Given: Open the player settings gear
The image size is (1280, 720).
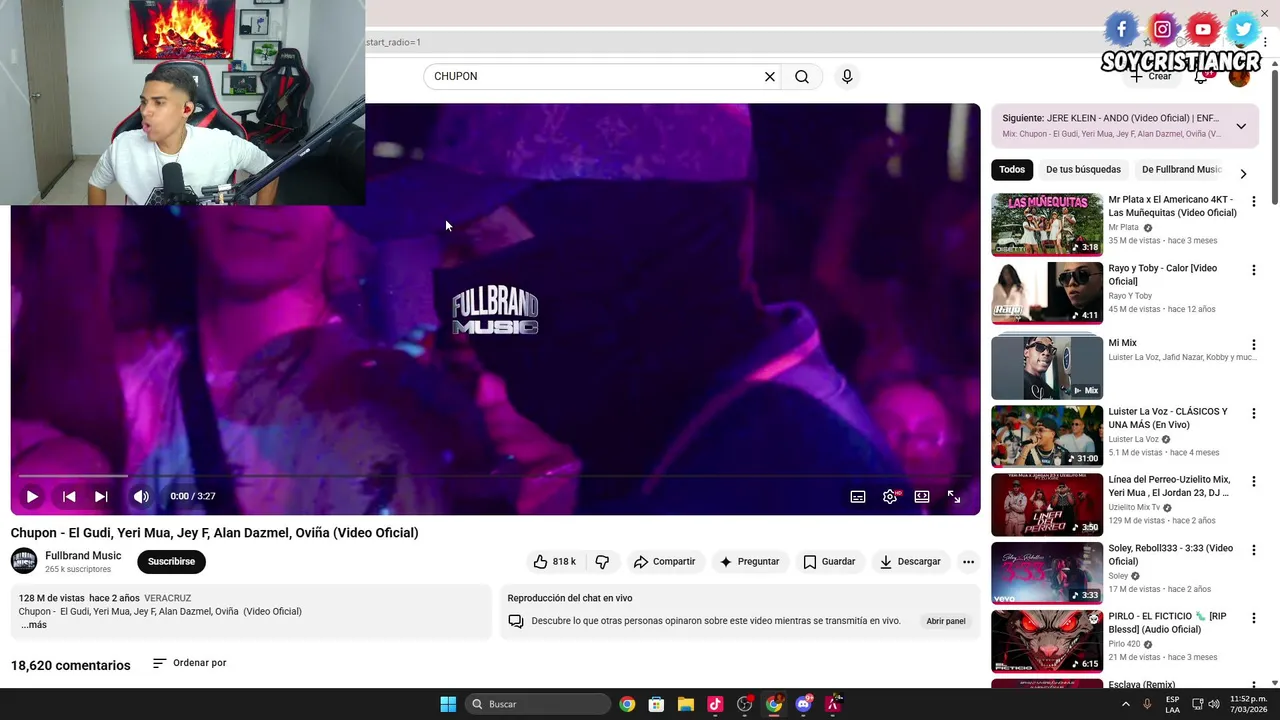Looking at the screenshot, I should [x=890, y=496].
